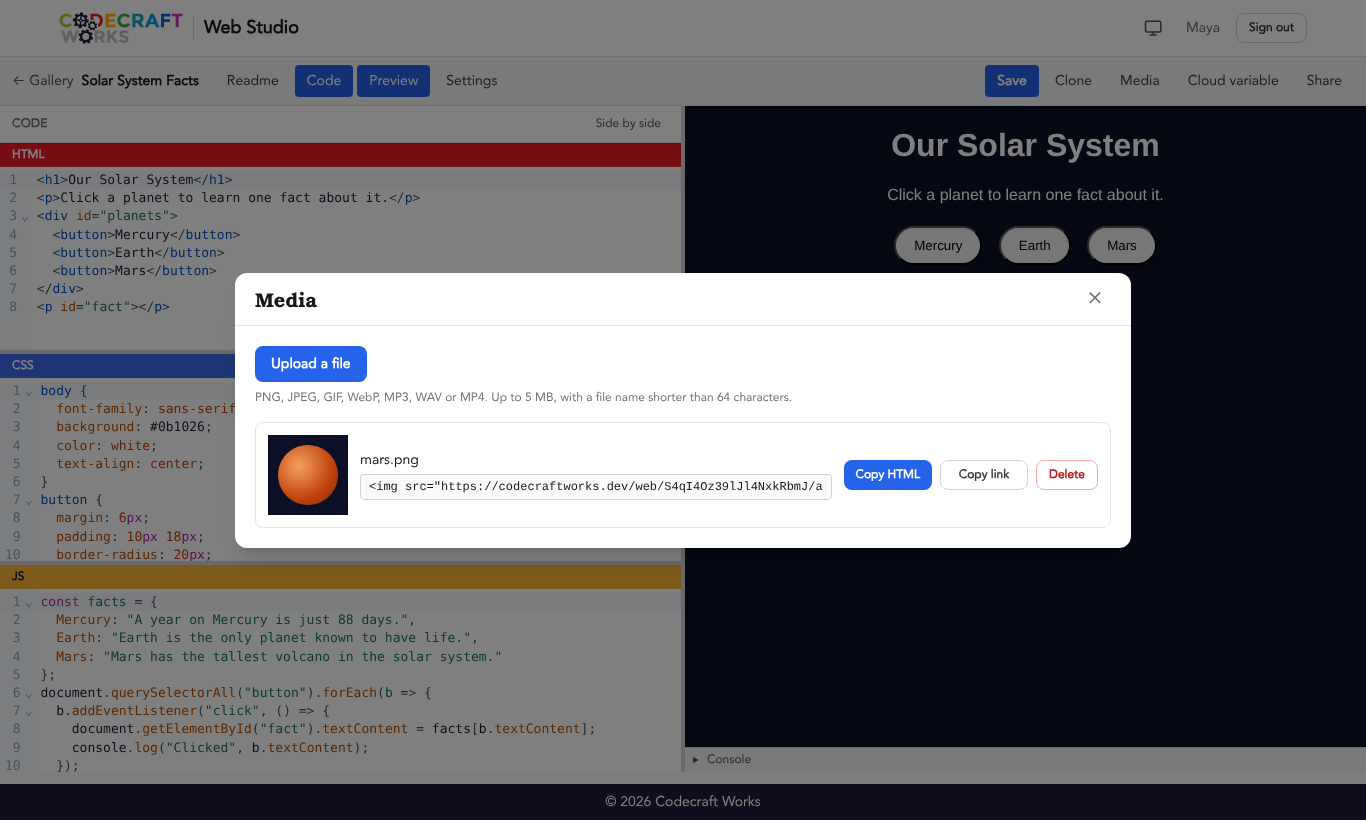Open the Settings tab
This screenshot has height=820, width=1366.
coord(472,80)
